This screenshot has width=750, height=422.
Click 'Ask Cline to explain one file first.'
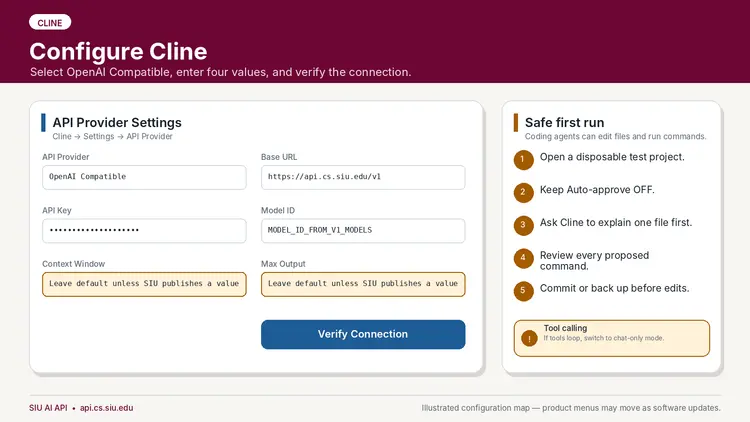[x=616, y=222]
